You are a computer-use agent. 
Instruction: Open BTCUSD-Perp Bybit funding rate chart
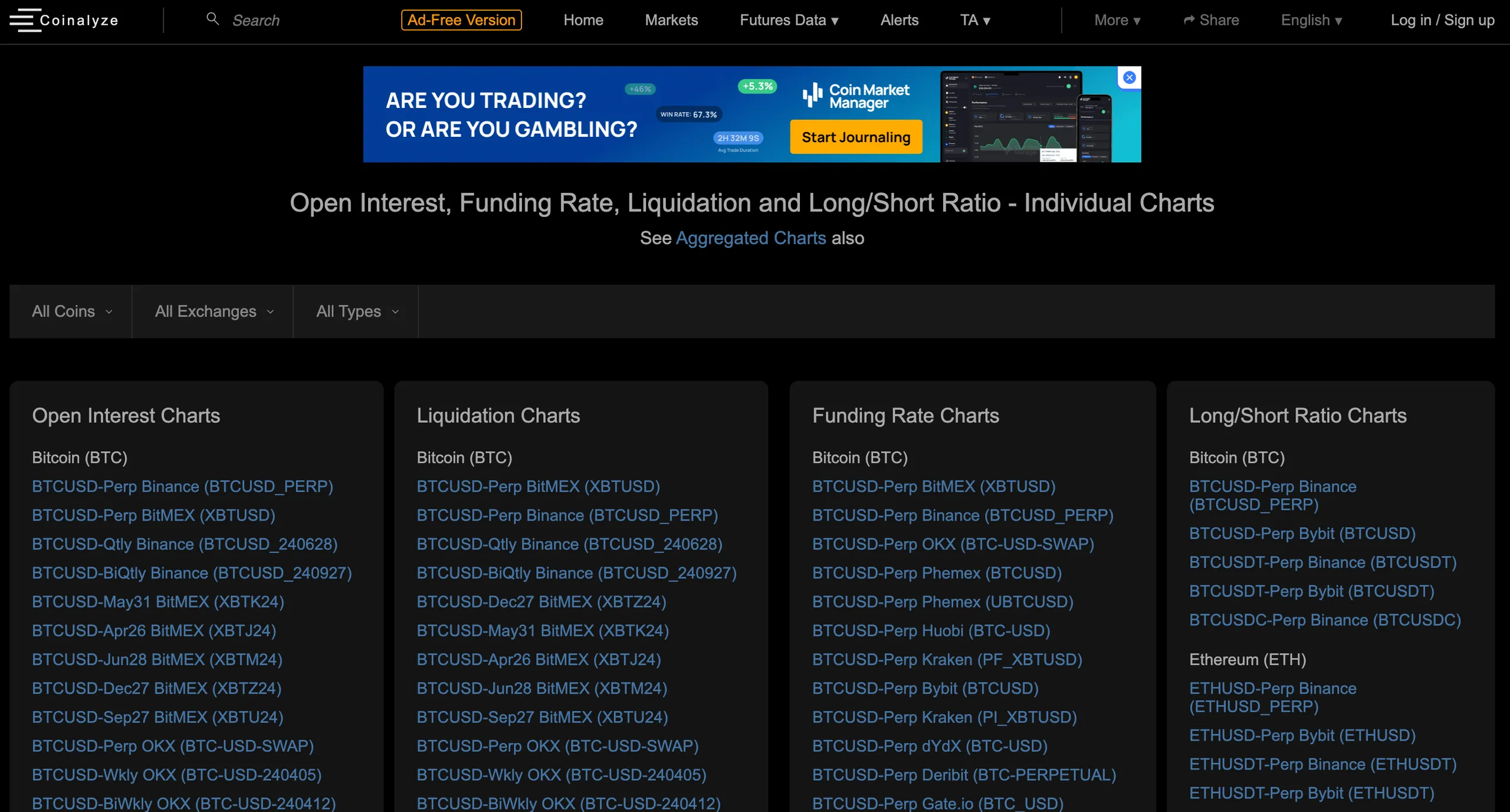[x=925, y=689]
